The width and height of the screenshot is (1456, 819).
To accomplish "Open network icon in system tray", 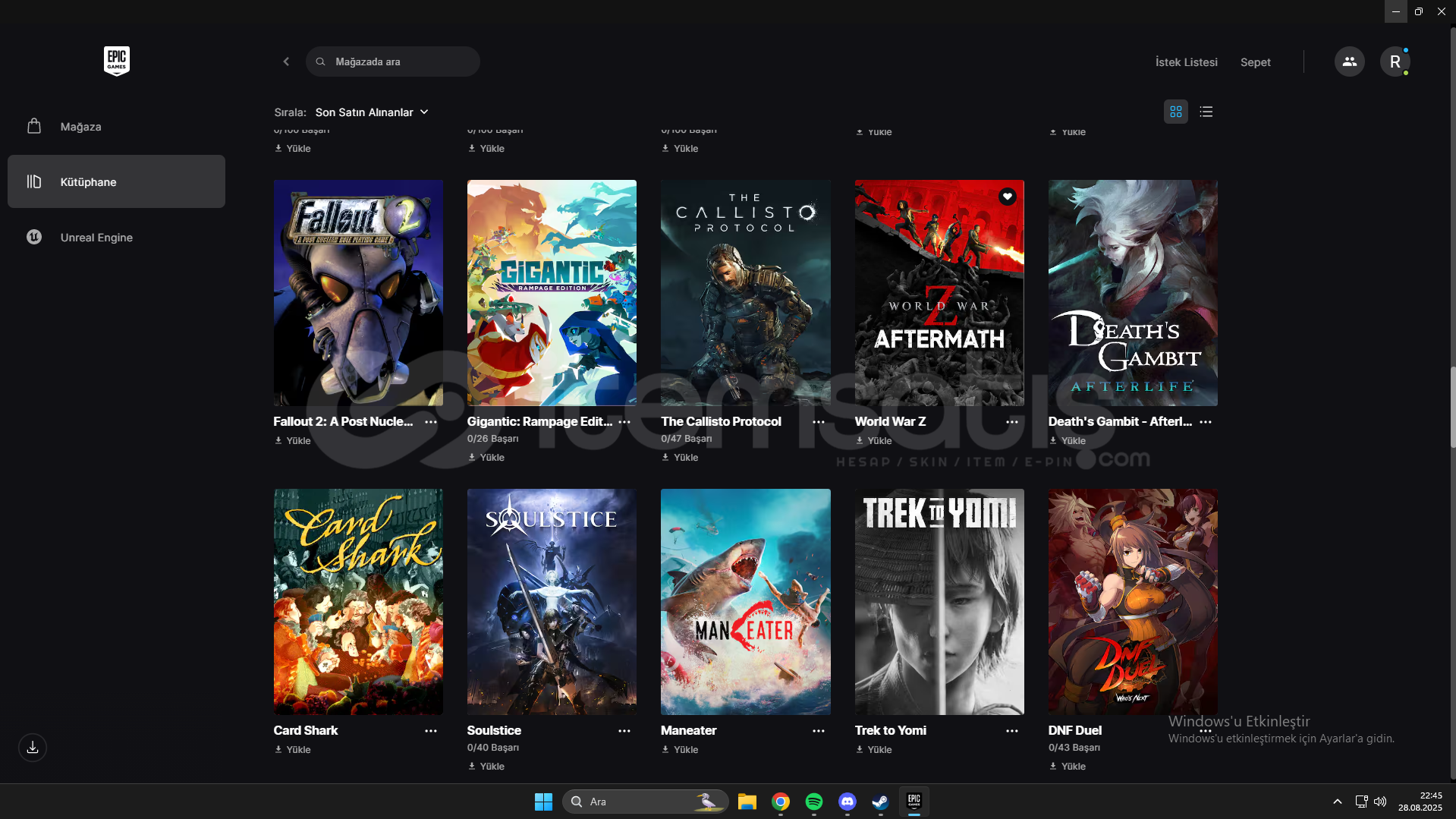I will click(1362, 802).
